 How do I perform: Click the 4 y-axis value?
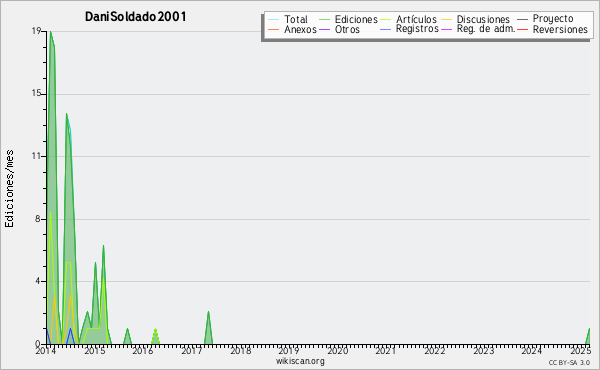[x=38, y=281]
